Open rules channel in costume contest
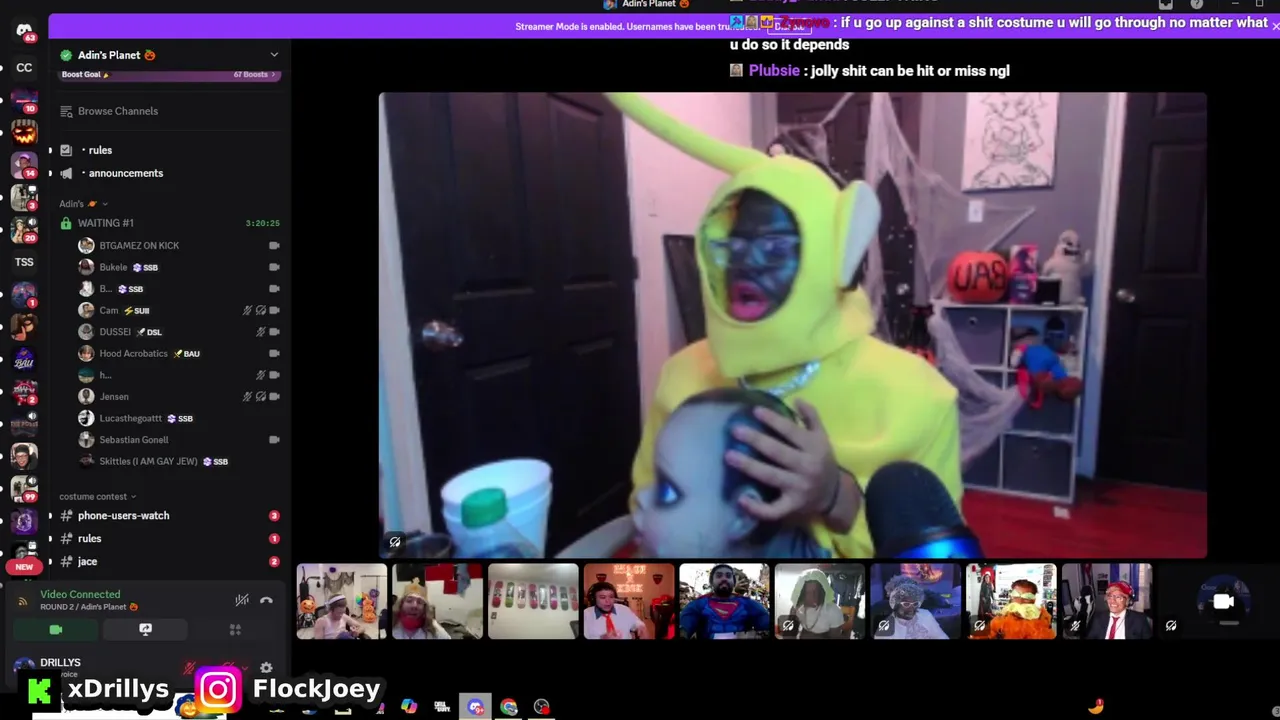1280x720 pixels. point(90,539)
